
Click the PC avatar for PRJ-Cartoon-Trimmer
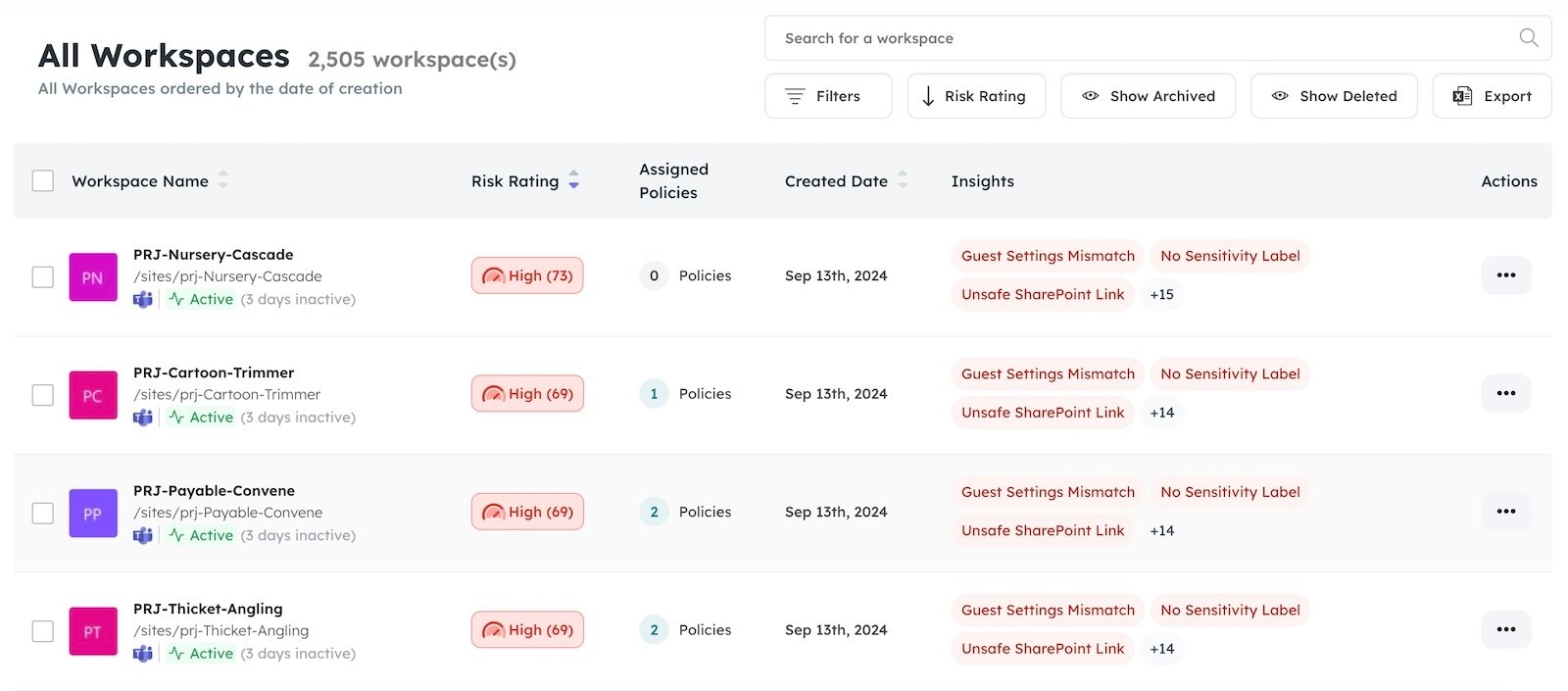pos(93,395)
